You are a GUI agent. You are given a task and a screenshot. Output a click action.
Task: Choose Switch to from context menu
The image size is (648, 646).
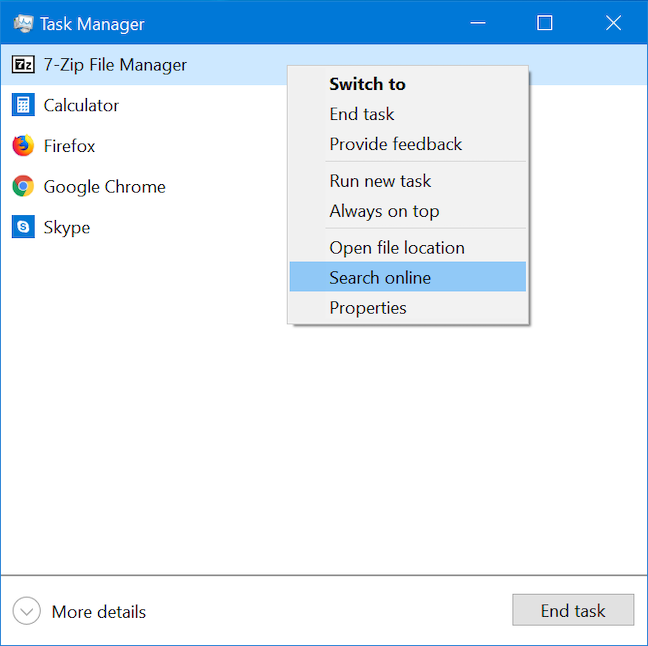[407, 84]
